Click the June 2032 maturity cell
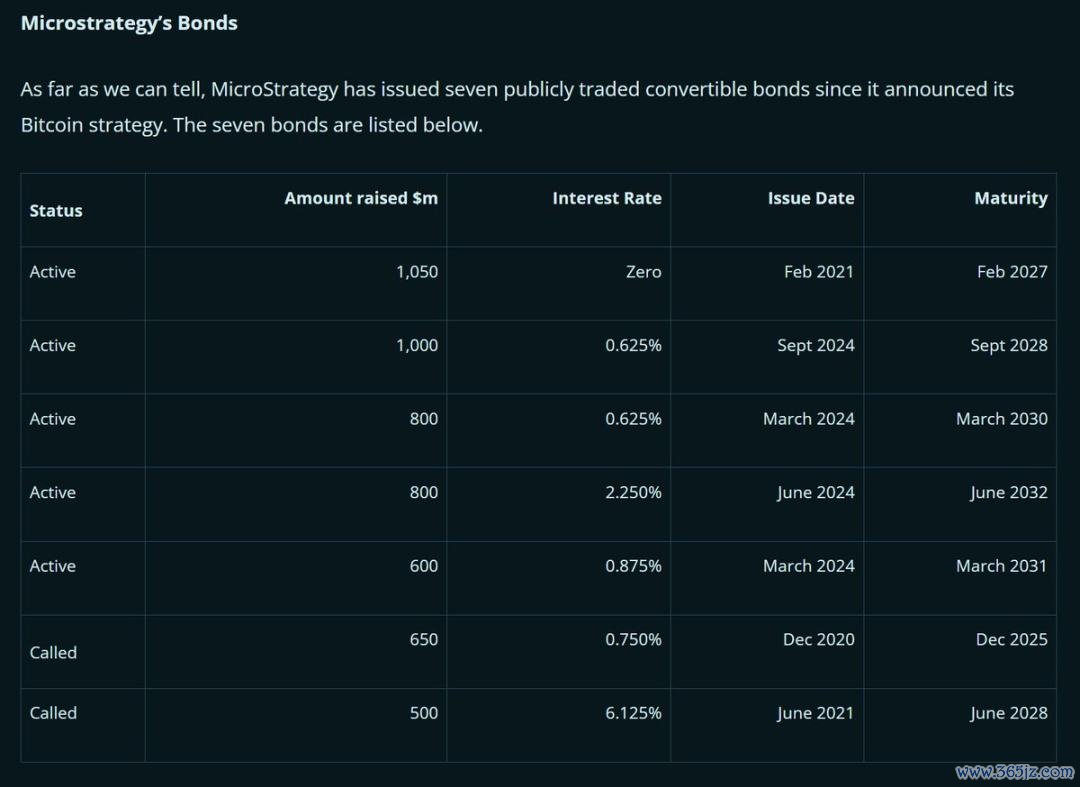Image resolution: width=1080 pixels, height=787 pixels. [1008, 492]
